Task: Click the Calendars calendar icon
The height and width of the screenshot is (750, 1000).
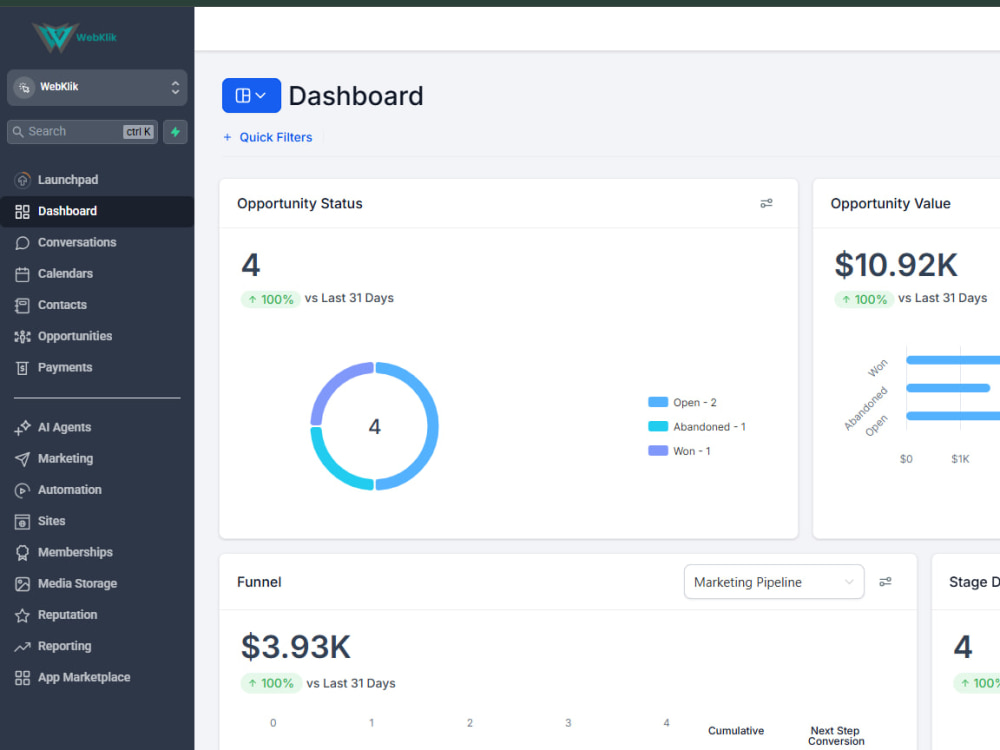Action: point(22,274)
